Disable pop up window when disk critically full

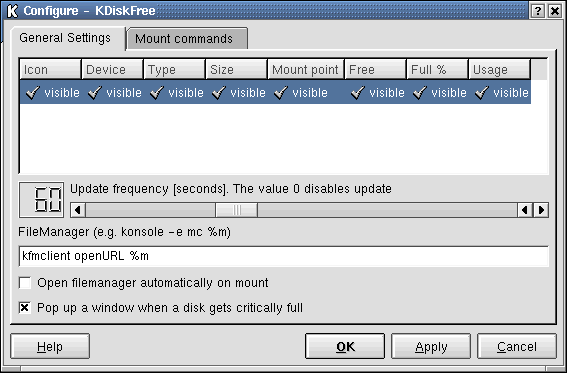[25, 308]
